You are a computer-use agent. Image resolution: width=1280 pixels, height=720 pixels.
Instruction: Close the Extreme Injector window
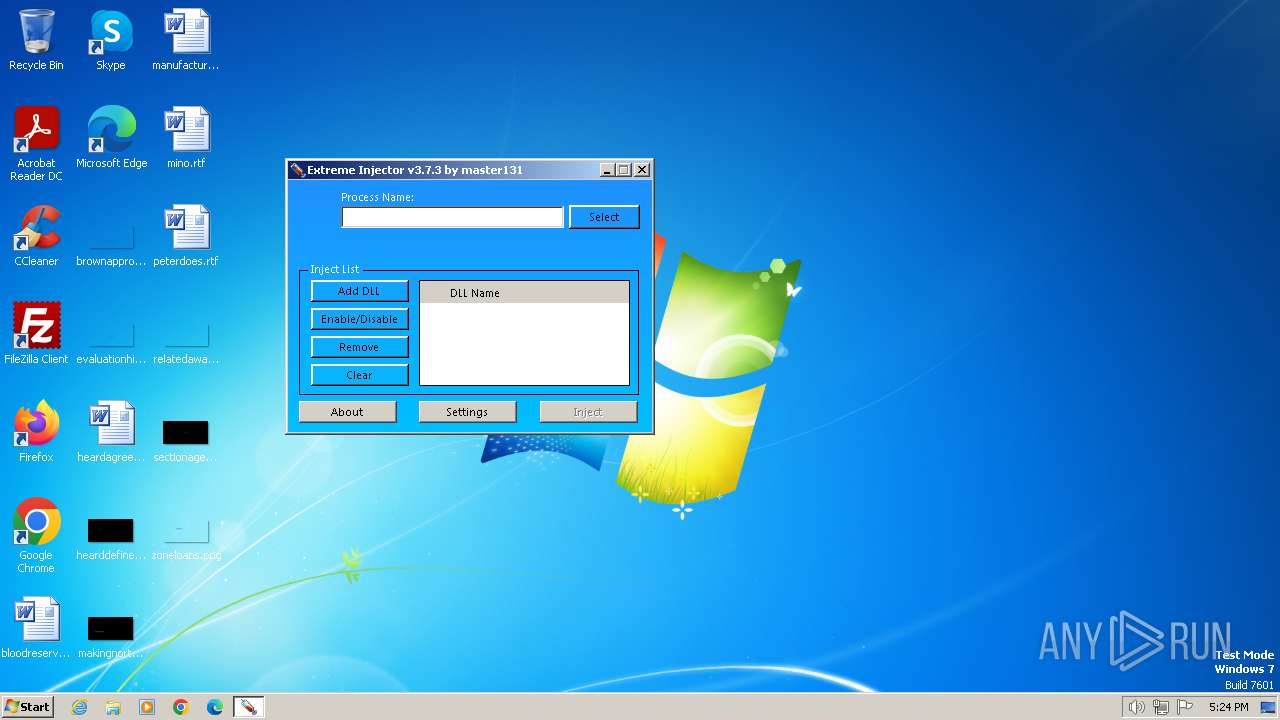pyautogui.click(x=642, y=170)
